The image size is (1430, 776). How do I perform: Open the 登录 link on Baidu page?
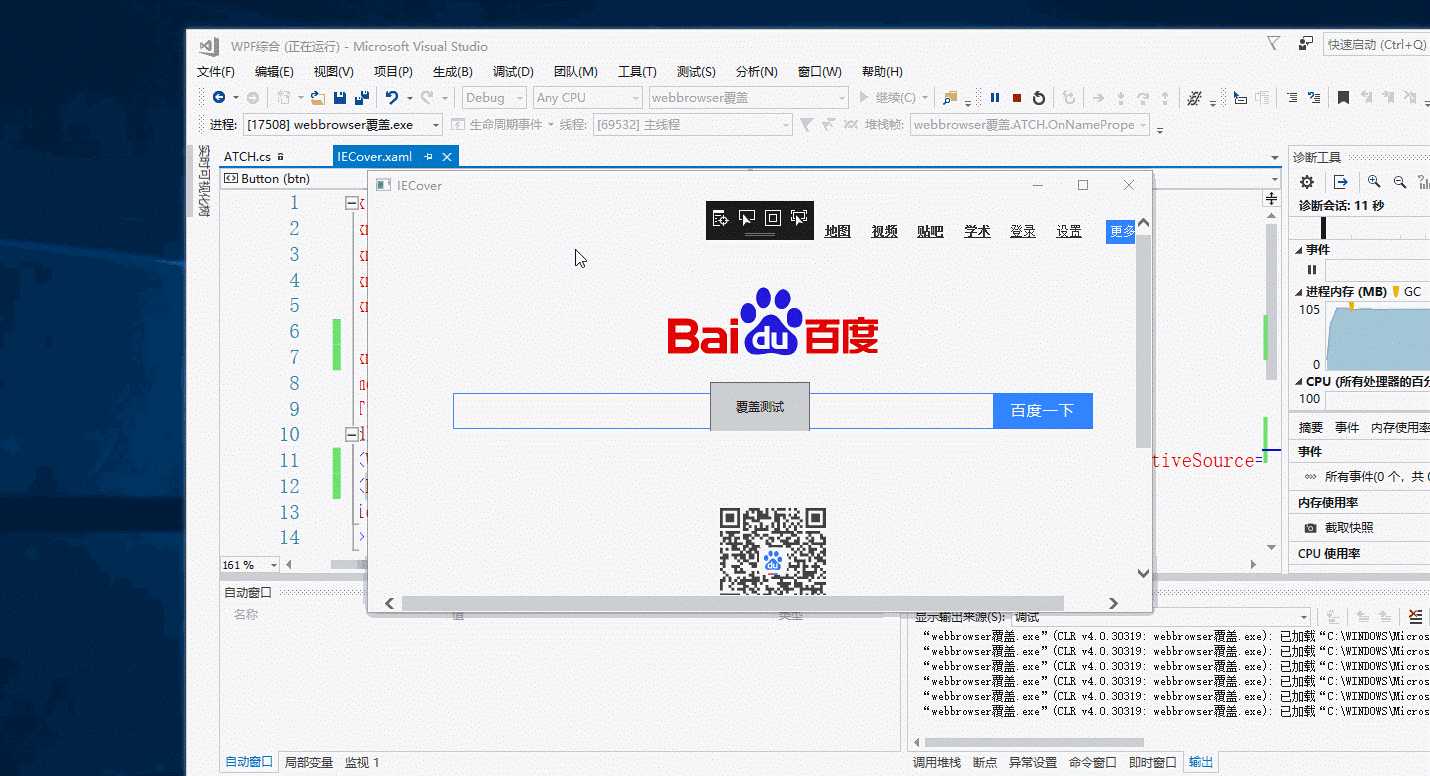pos(1023,231)
